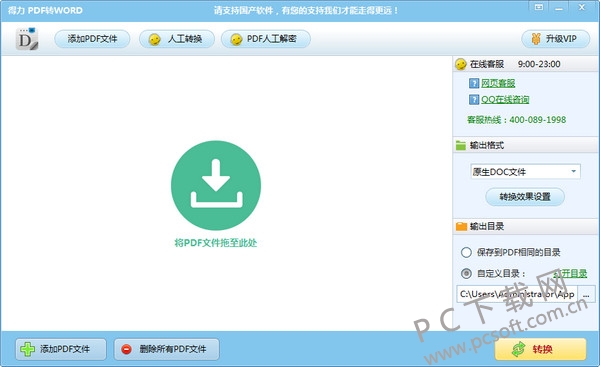Click the green download drop-zone icon
Viewport: 600px width, 367px height.
tap(216, 186)
